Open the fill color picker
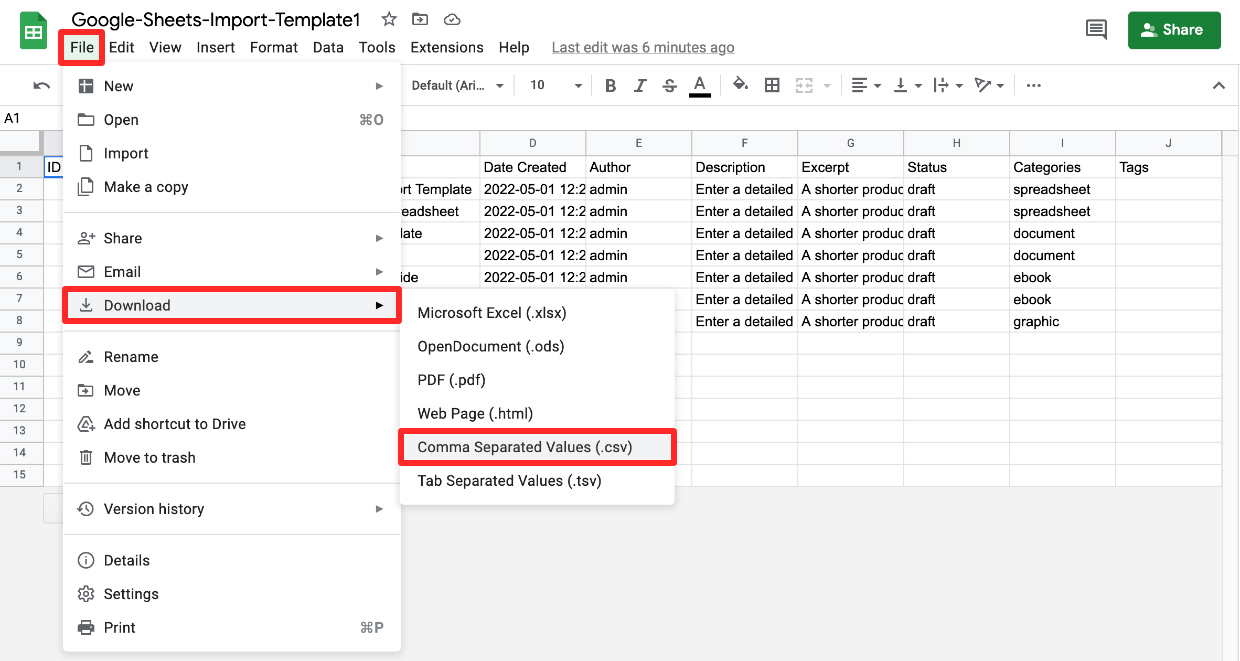Screen dimensions: 1240x661 (740, 85)
